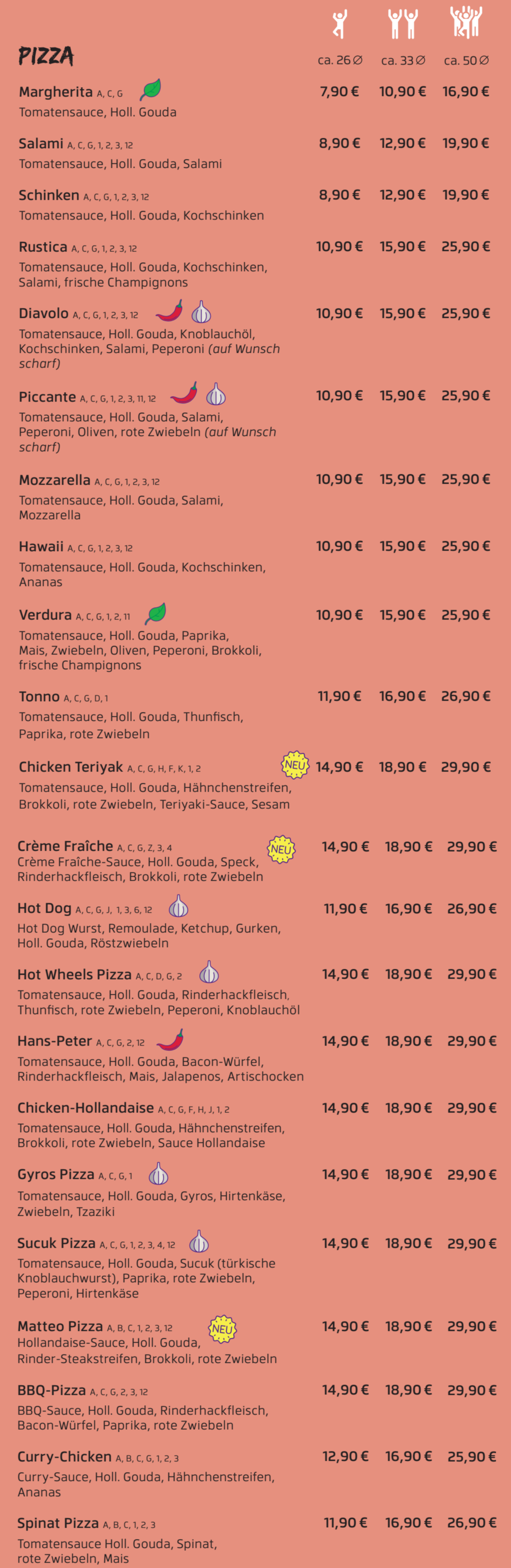This screenshot has width=511, height=1568.
Task: Open the Tonno pizza title
Action: [39, 696]
